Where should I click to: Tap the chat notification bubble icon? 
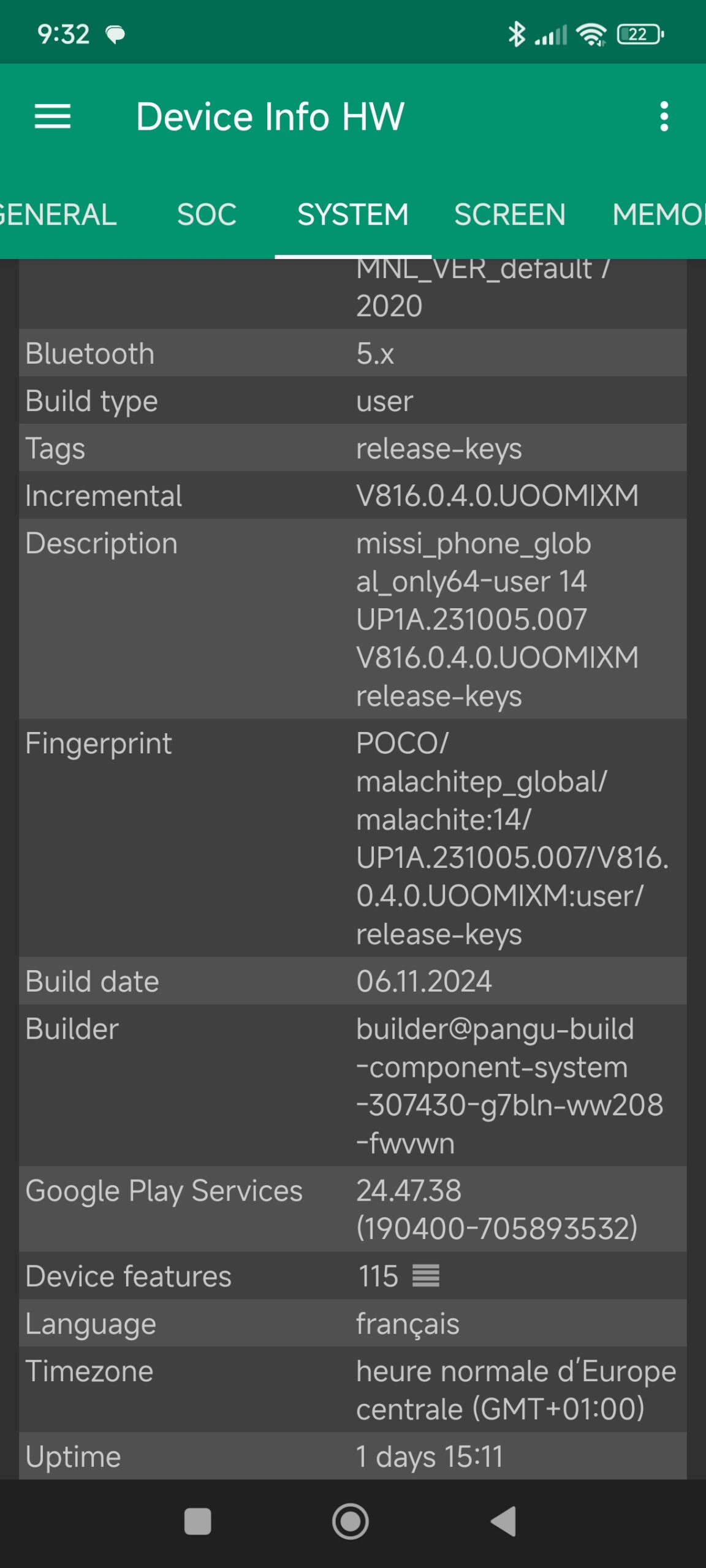tap(115, 34)
